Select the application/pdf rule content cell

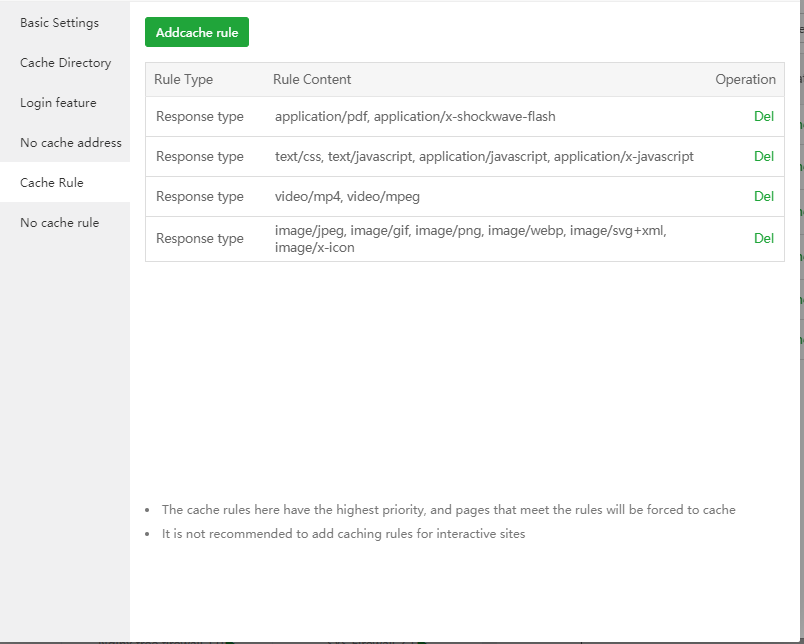415,117
